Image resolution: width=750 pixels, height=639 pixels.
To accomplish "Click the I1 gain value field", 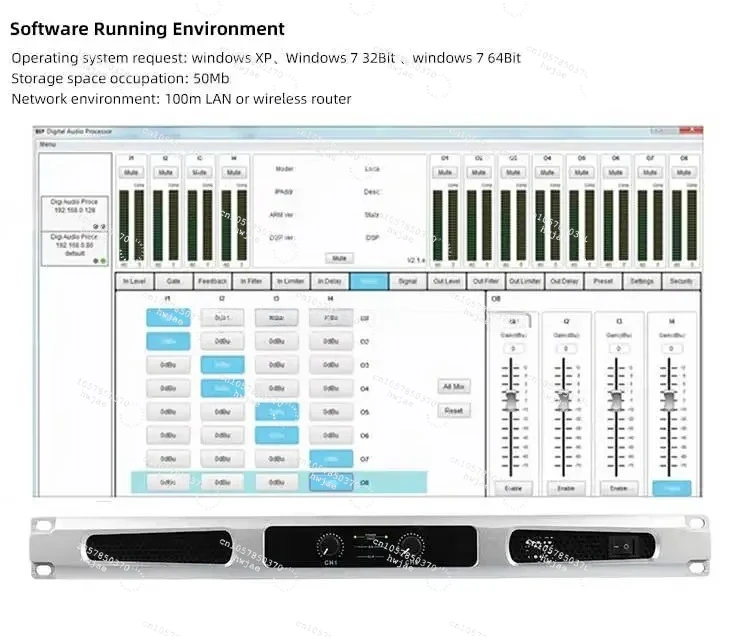I will coord(513,349).
